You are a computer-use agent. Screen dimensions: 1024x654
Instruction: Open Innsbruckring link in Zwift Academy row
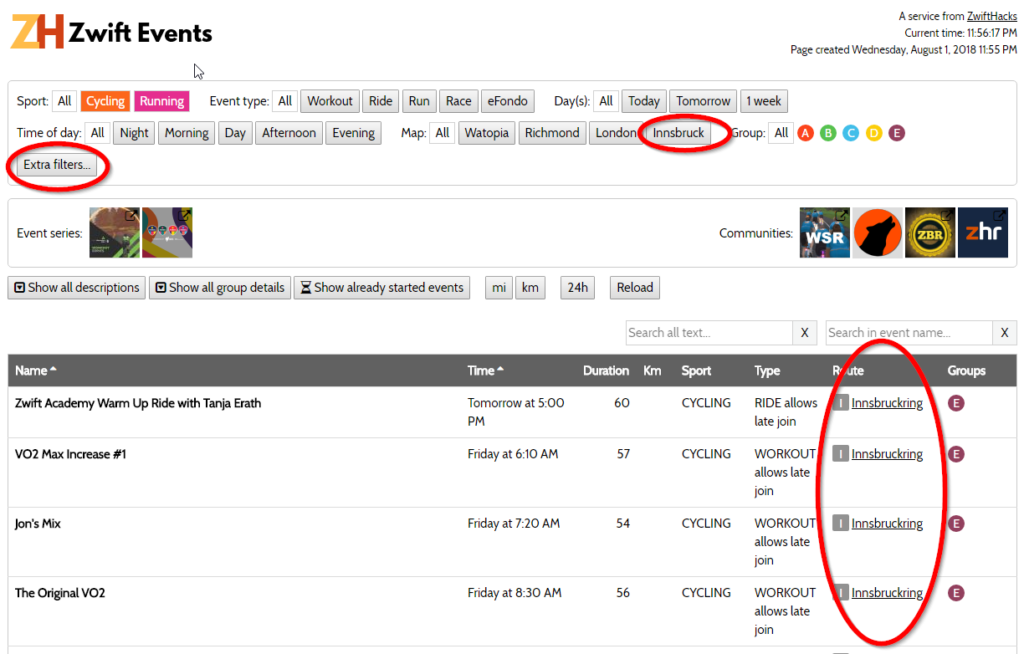click(887, 403)
